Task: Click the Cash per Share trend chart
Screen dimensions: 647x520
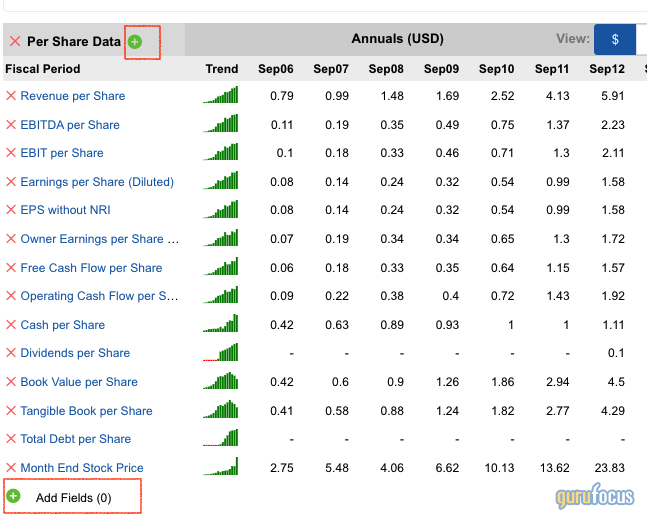Action: click(220, 323)
